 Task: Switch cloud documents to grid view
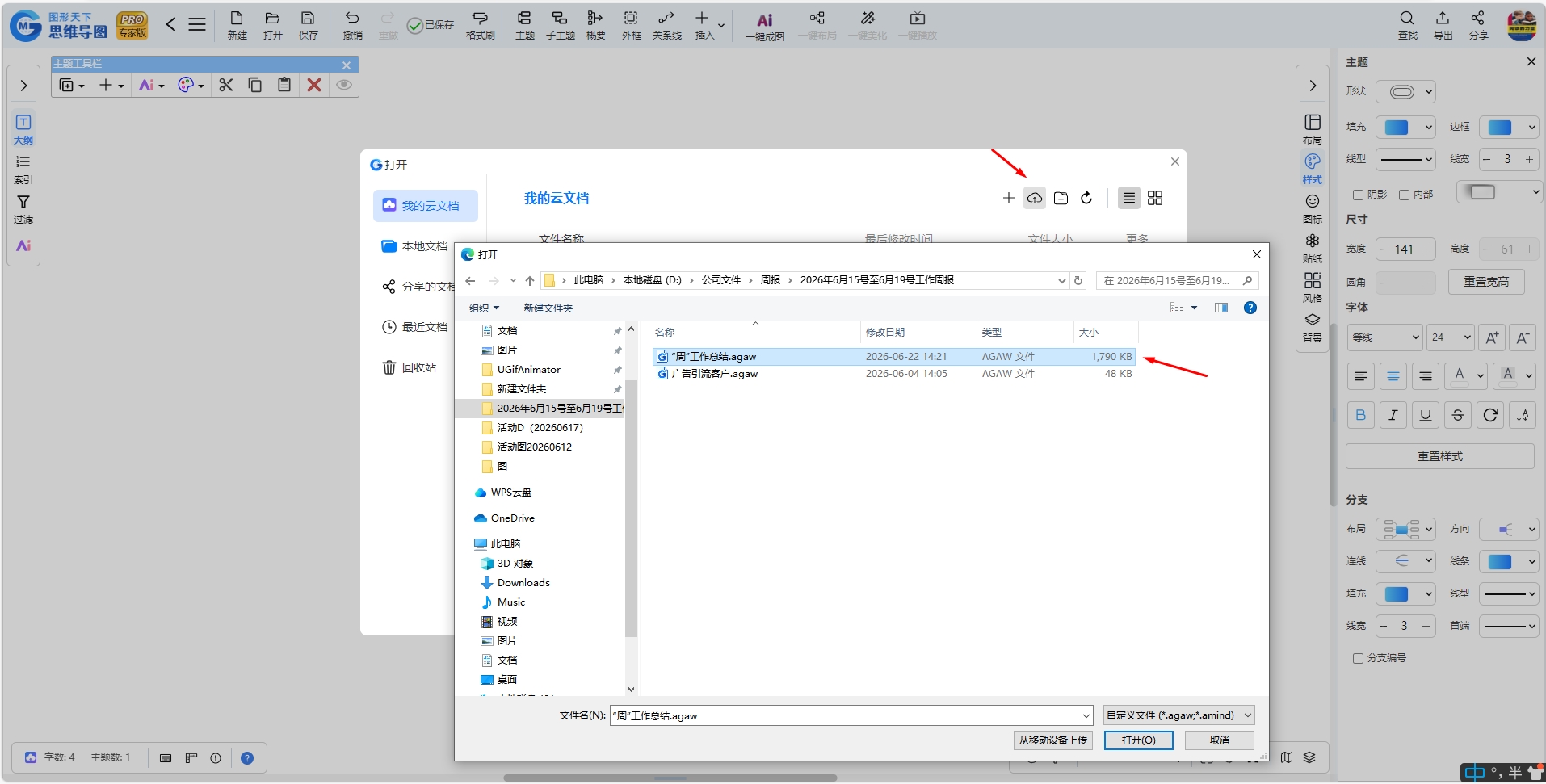coord(1155,198)
